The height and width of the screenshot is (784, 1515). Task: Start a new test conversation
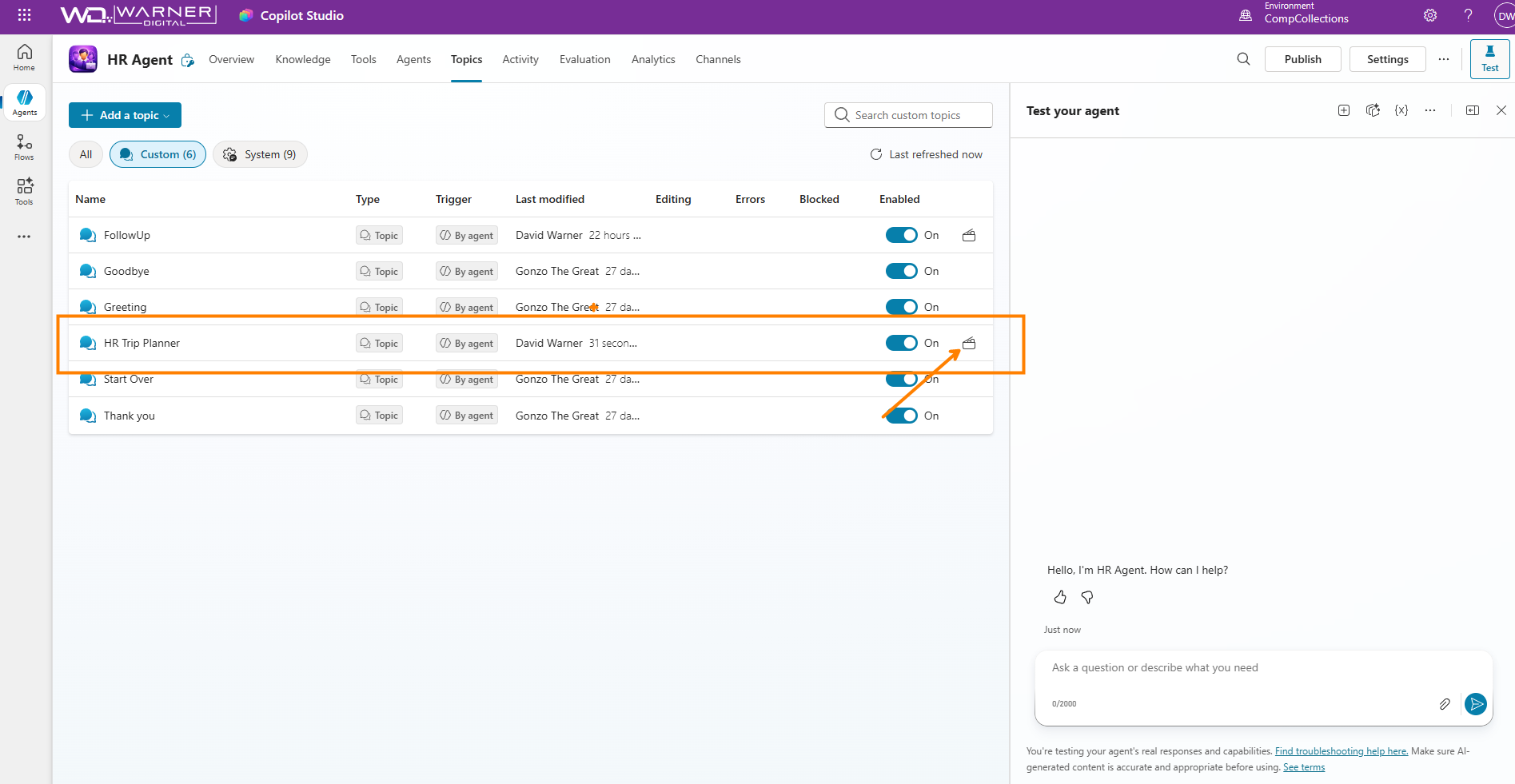pos(1344,110)
